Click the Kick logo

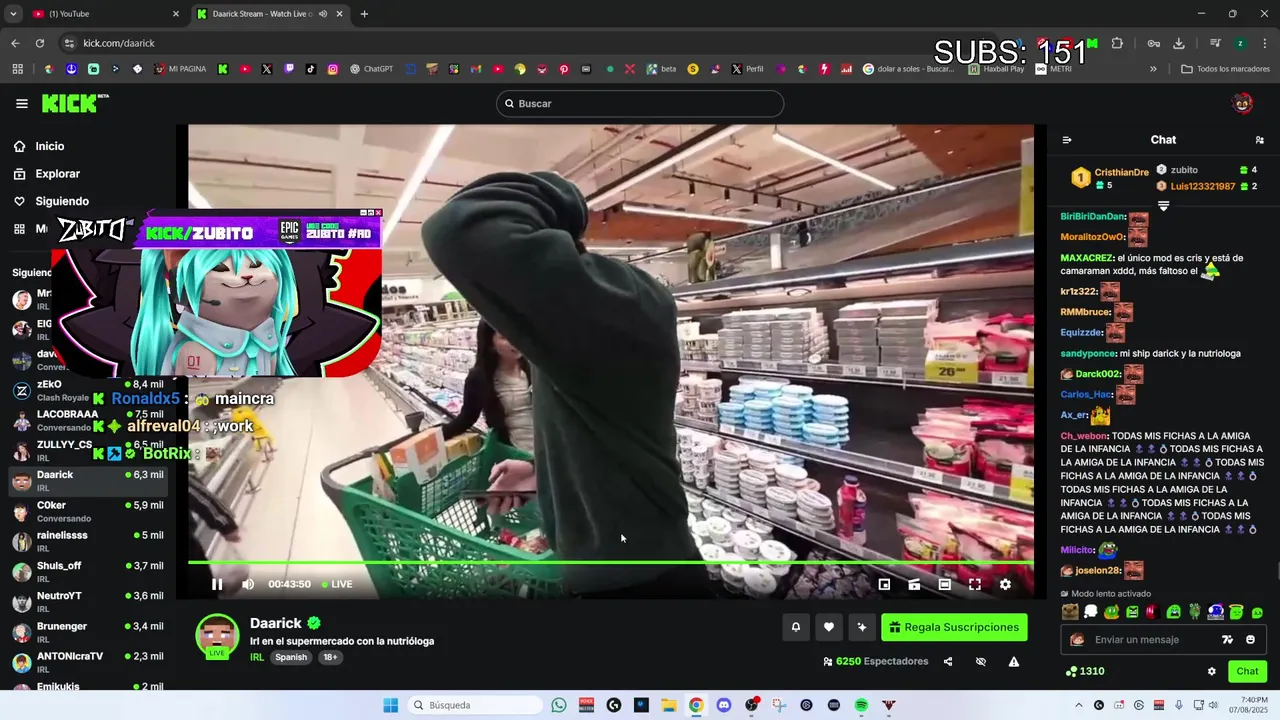pyautogui.click(x=75, y=103)
